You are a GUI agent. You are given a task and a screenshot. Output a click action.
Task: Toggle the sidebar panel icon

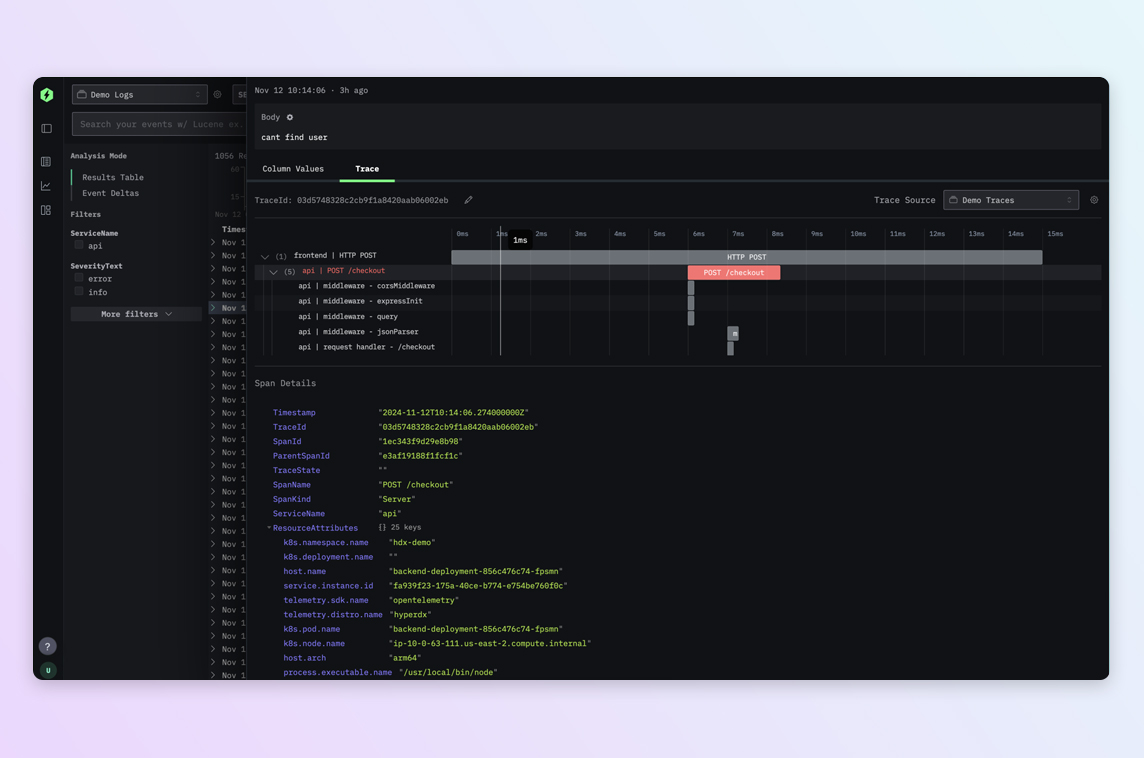tap(46, 128)
